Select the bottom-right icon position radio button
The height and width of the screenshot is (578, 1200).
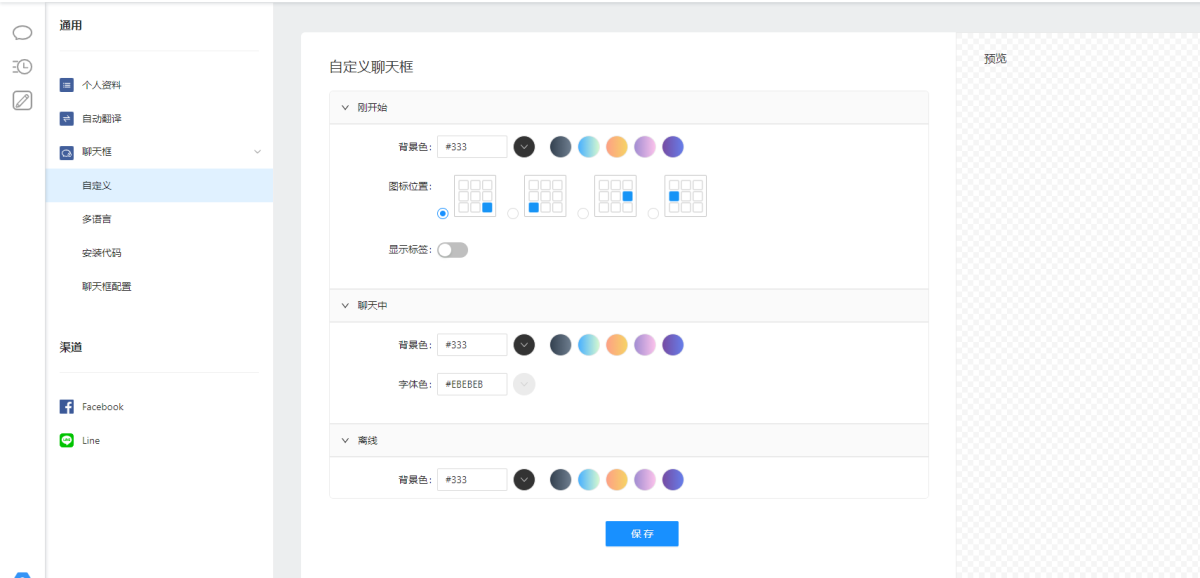(443, 213)
